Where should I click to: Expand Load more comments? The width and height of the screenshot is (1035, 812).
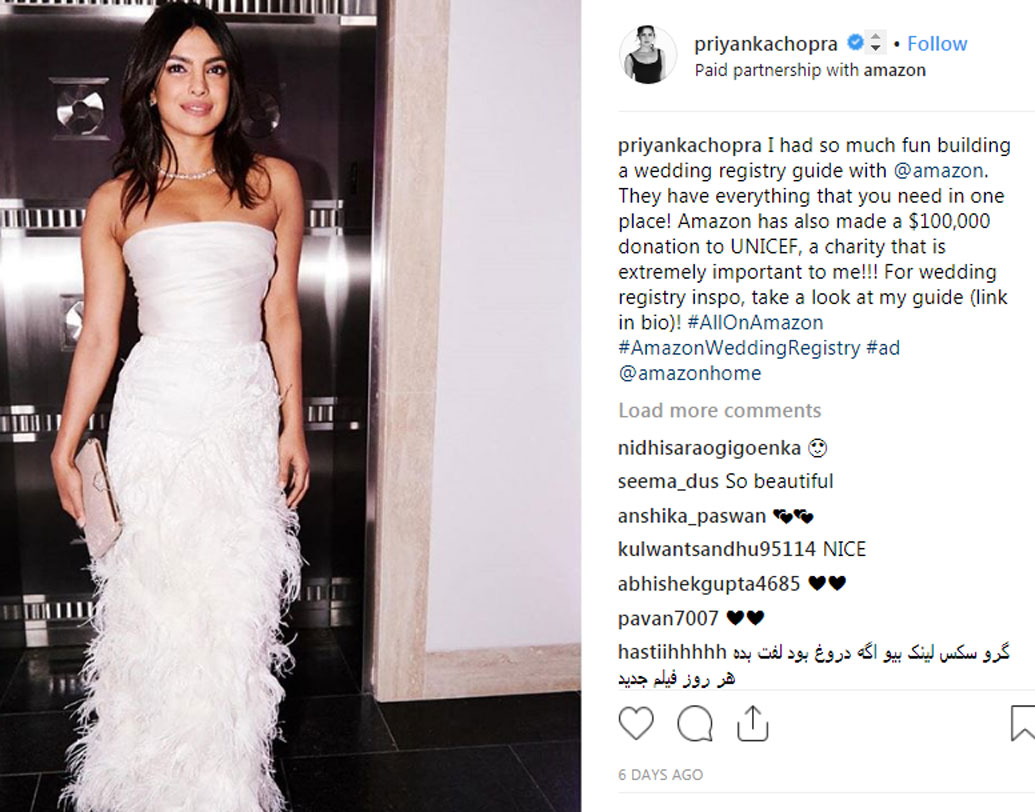tap(719, 411)
